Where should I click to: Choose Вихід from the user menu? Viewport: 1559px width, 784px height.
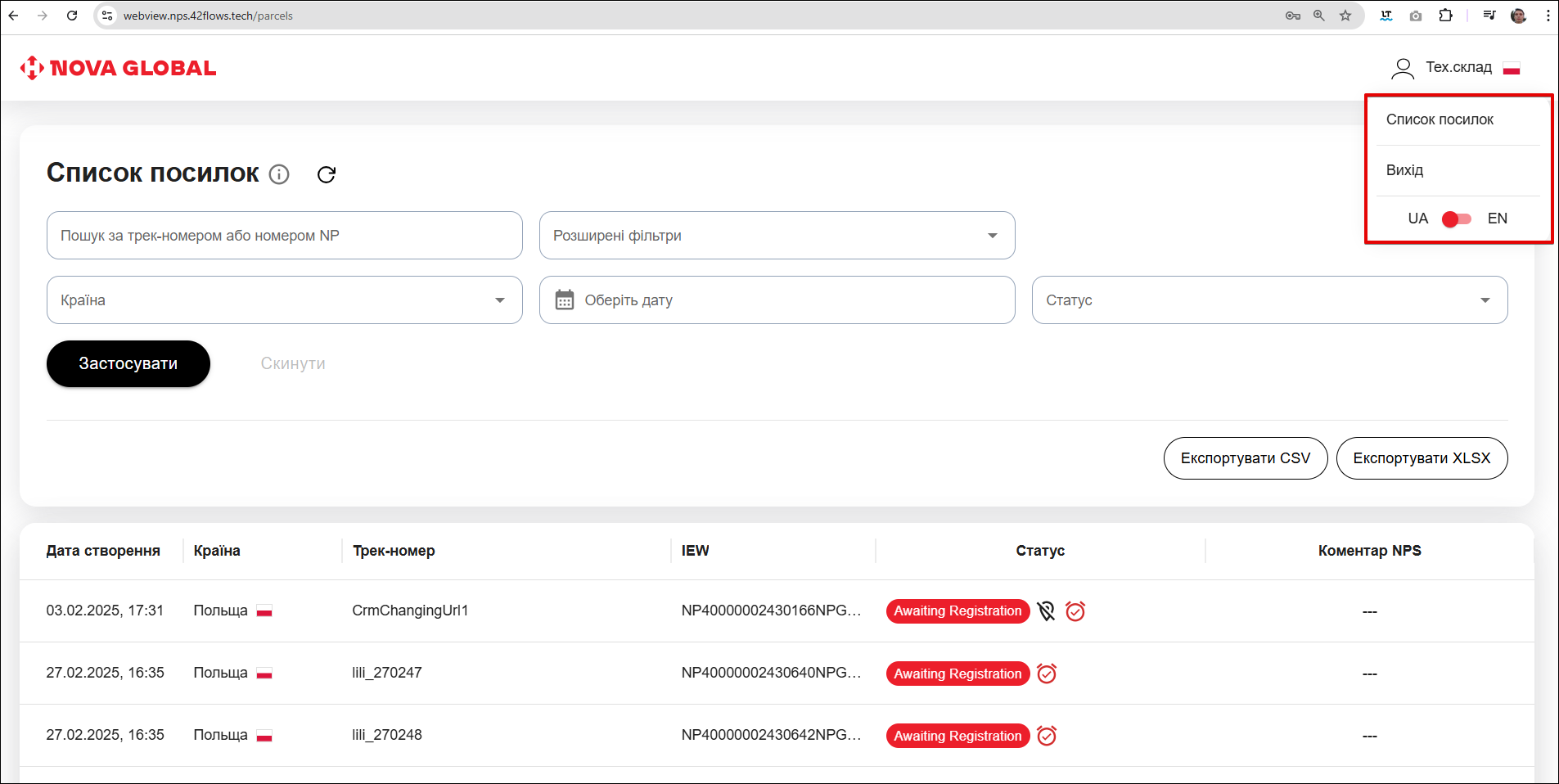tap(1404, 170)
